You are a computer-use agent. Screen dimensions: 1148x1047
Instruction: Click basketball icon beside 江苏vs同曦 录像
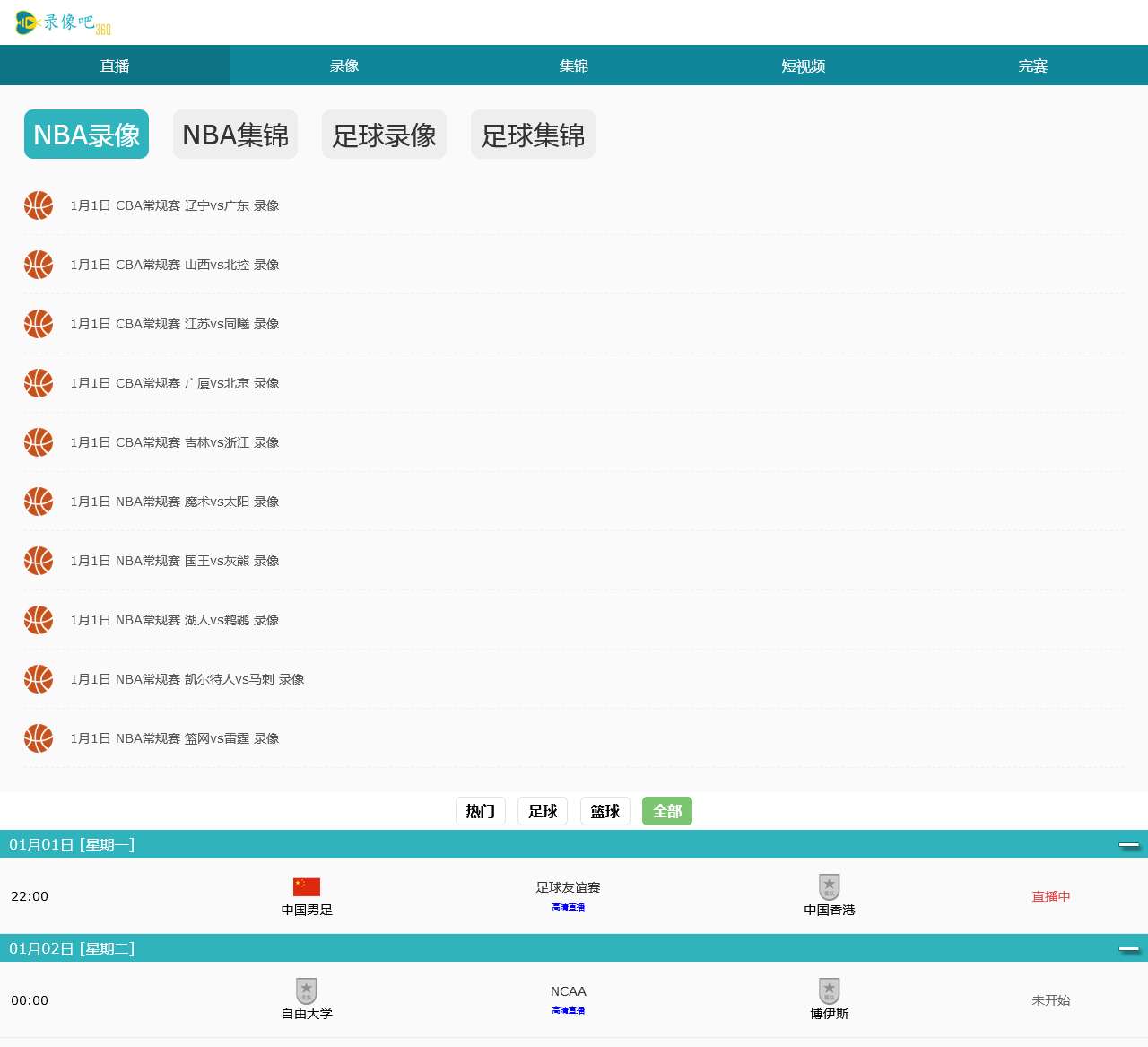[39, 324]
